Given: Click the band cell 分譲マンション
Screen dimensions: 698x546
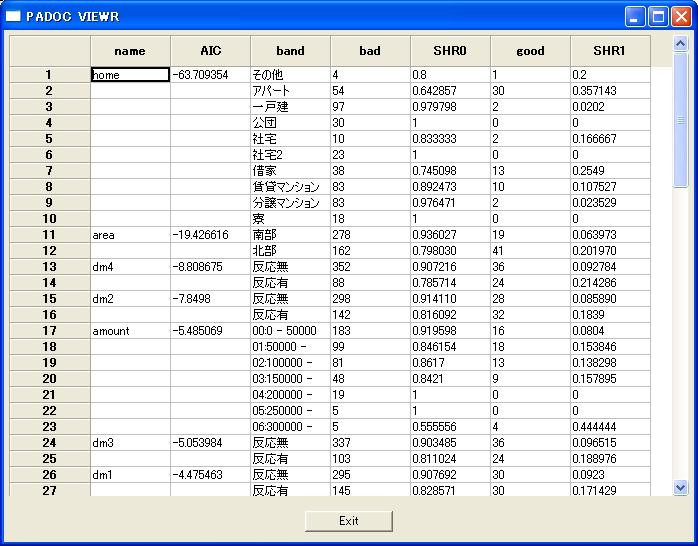Looking at the screenshot, I should coord(290,203).
